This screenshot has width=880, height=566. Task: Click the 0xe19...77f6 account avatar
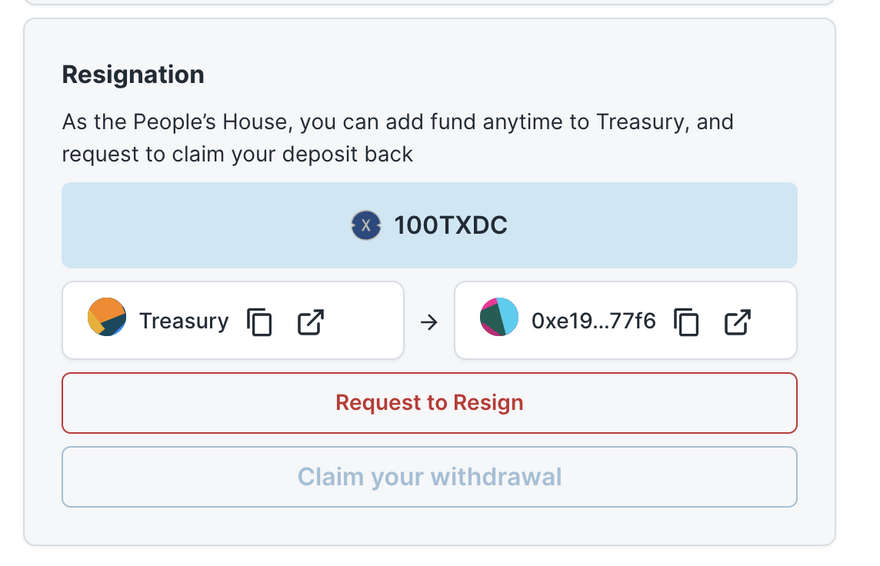499,317
